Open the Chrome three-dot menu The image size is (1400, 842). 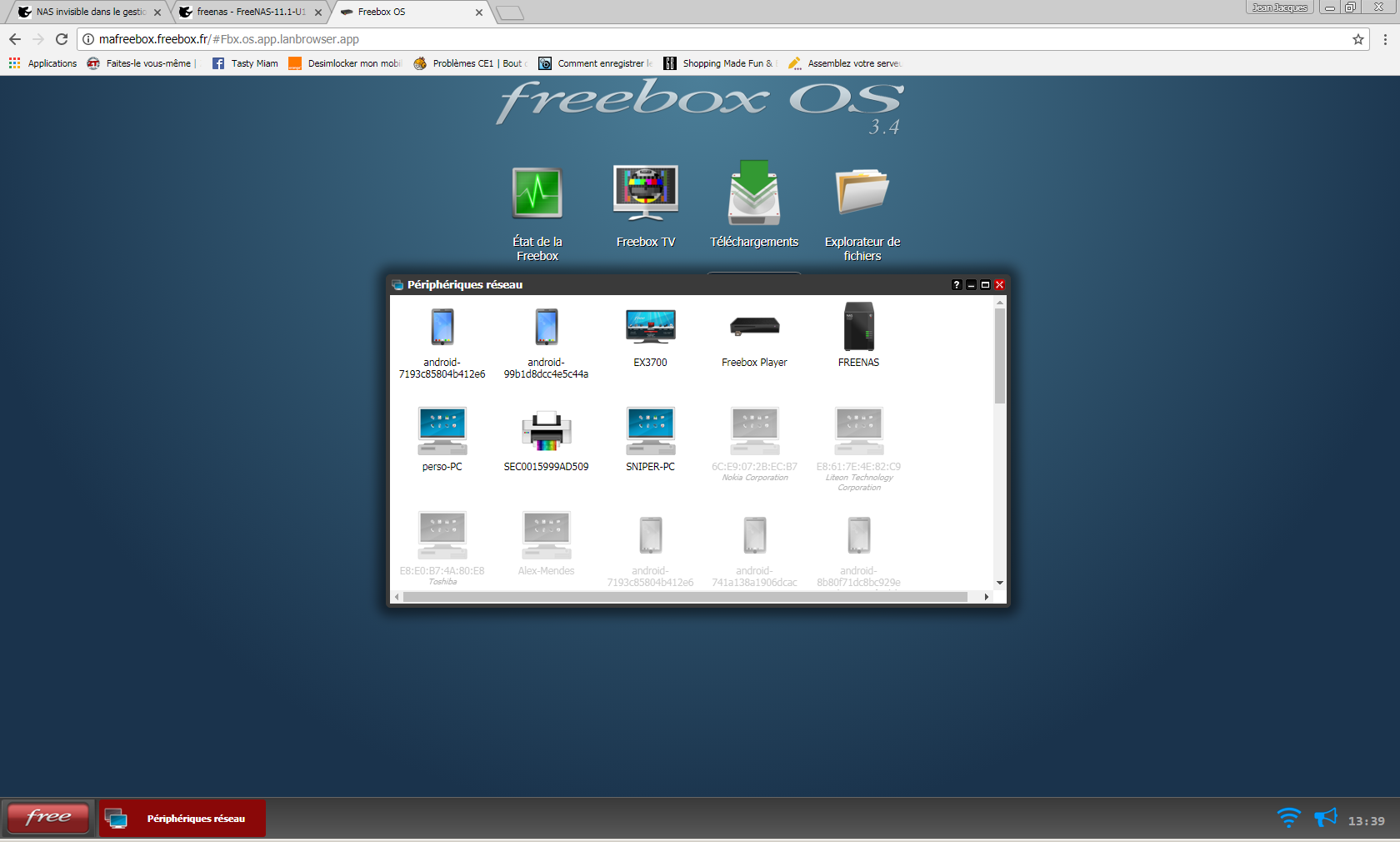pyautogui.click(x=1385, y=39)
